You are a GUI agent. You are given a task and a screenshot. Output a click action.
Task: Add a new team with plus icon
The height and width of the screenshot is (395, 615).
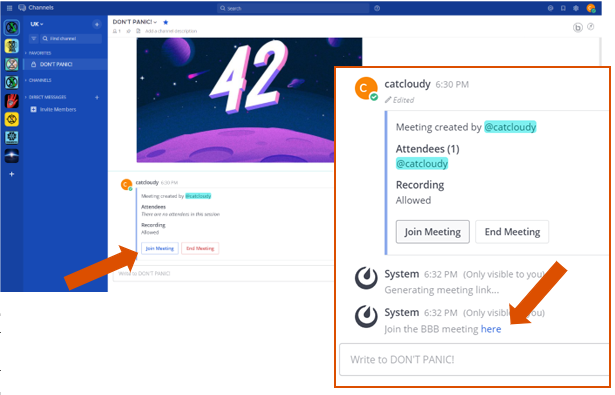(12, 174)
